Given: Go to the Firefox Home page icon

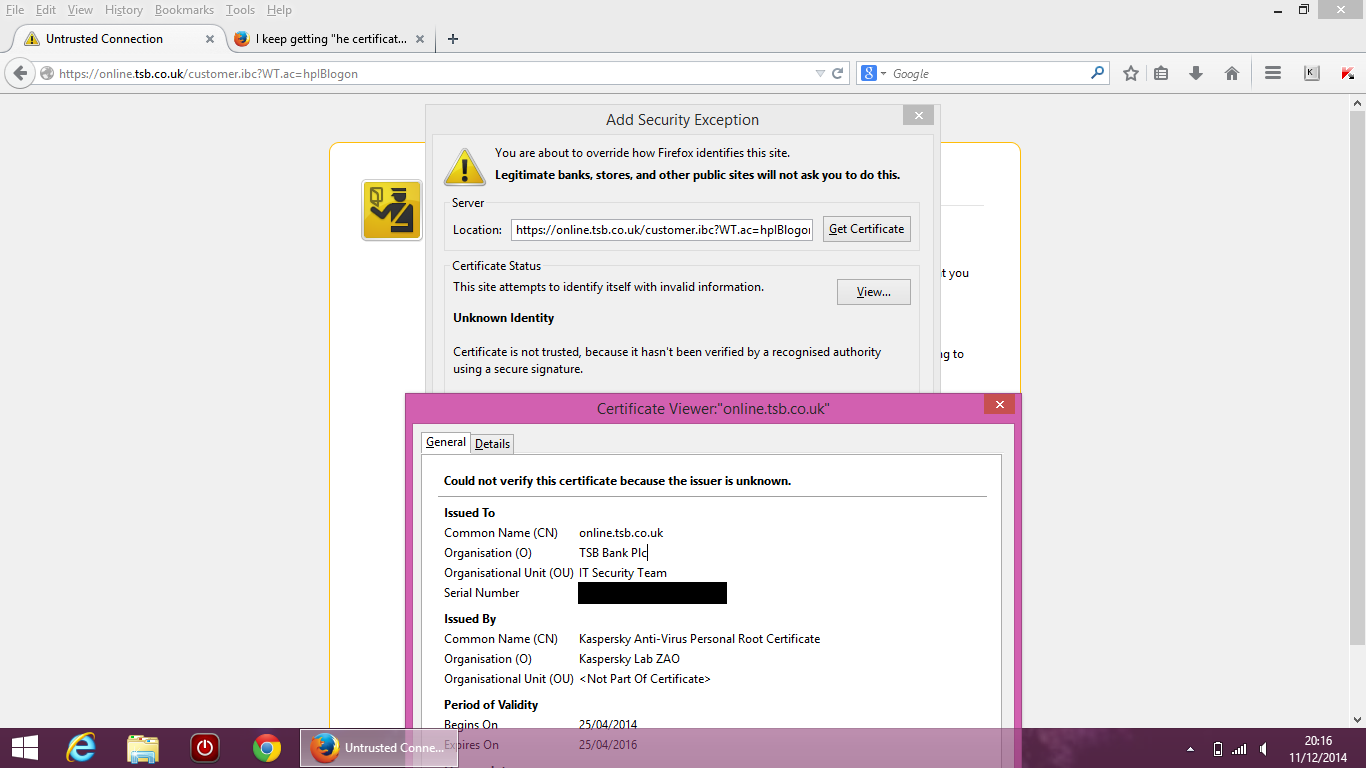Looking at the screenshot, I should 1232,73.
